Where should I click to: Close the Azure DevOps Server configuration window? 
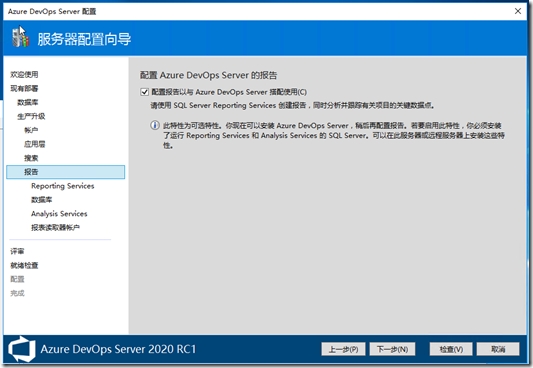518,11
